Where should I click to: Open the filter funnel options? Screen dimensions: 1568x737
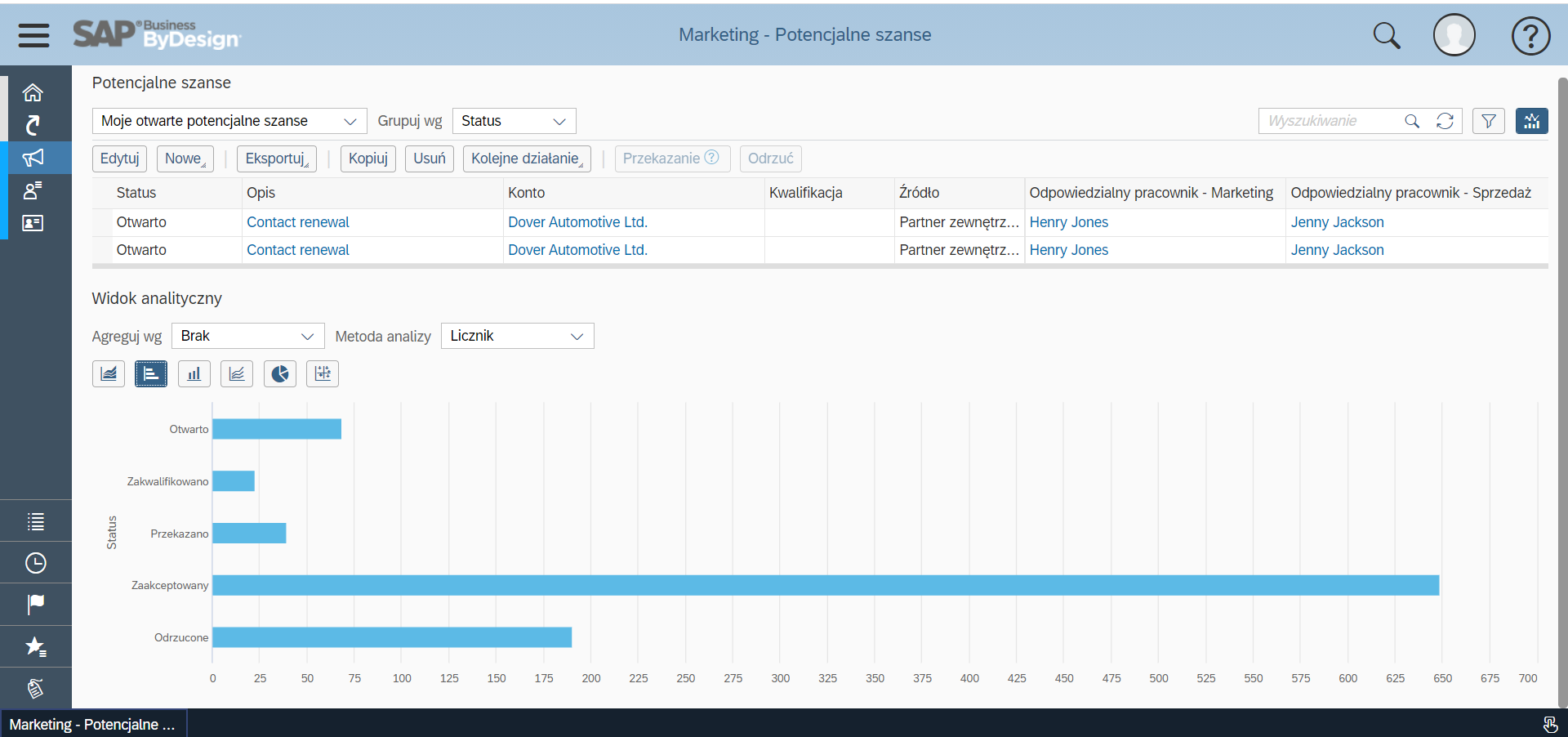tap(1489, 121)
